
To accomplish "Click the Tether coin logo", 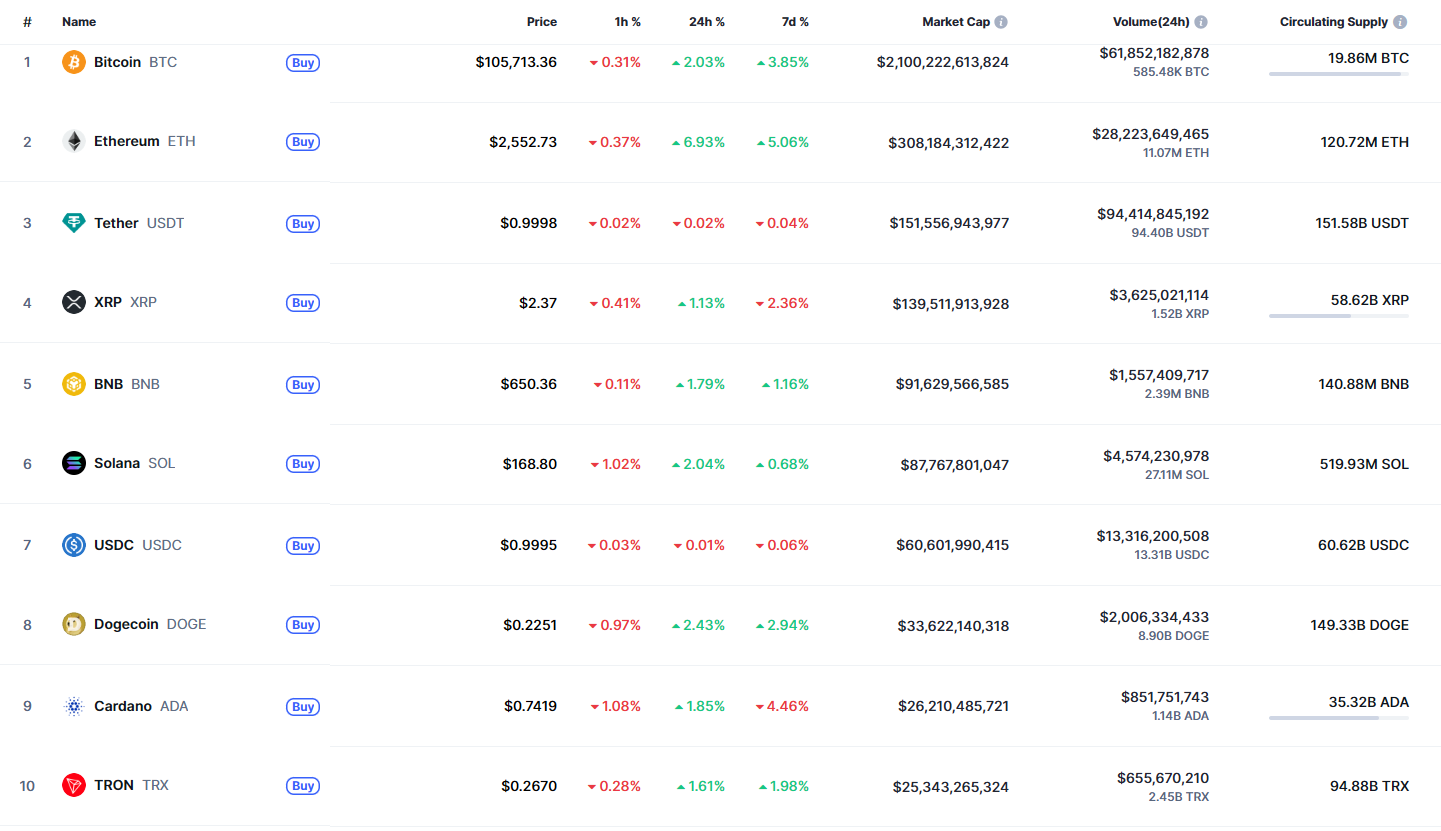I will tap(74, 223).
